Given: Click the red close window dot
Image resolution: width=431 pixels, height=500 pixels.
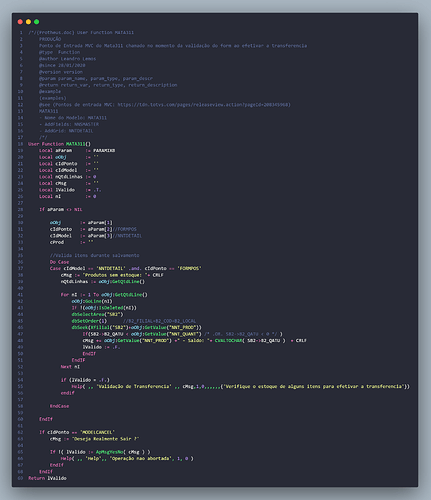Looking at the screenshot, I should coord(20,22).
